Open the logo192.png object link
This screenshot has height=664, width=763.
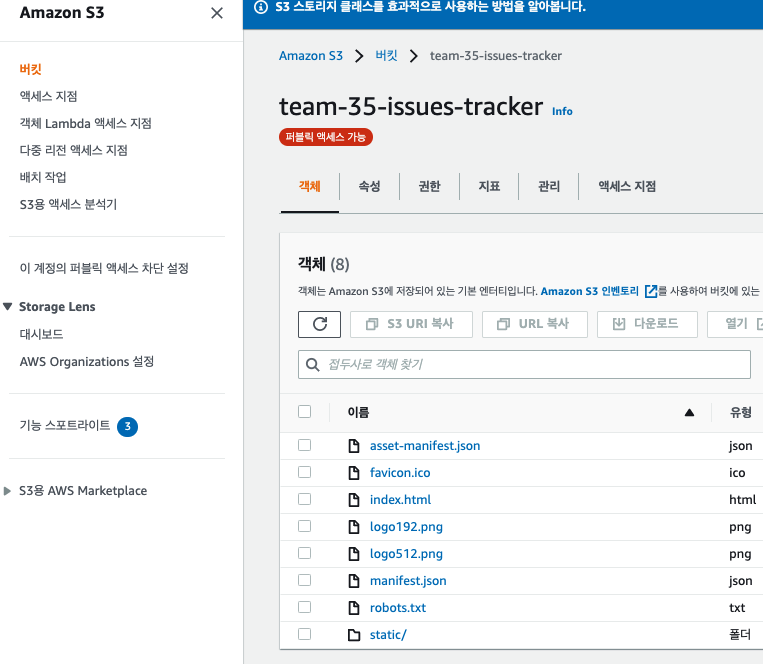click(406, 527)
